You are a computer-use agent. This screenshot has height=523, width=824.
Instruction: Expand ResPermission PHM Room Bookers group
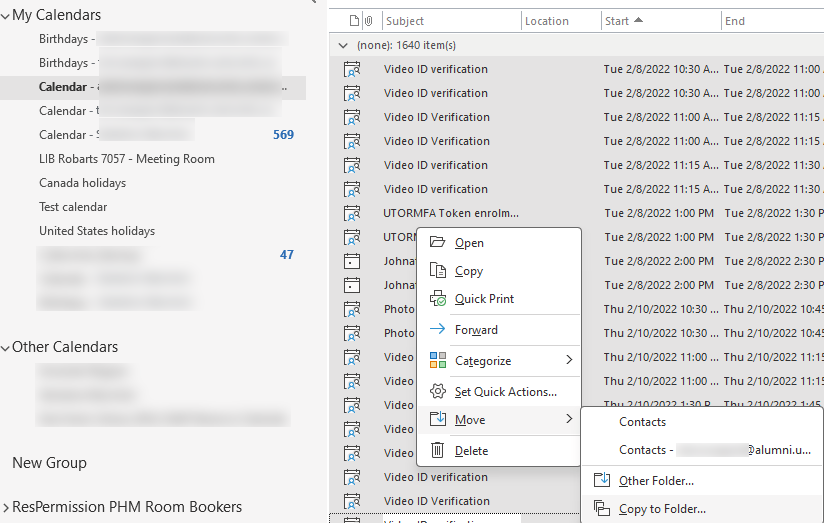coord(6,508)
